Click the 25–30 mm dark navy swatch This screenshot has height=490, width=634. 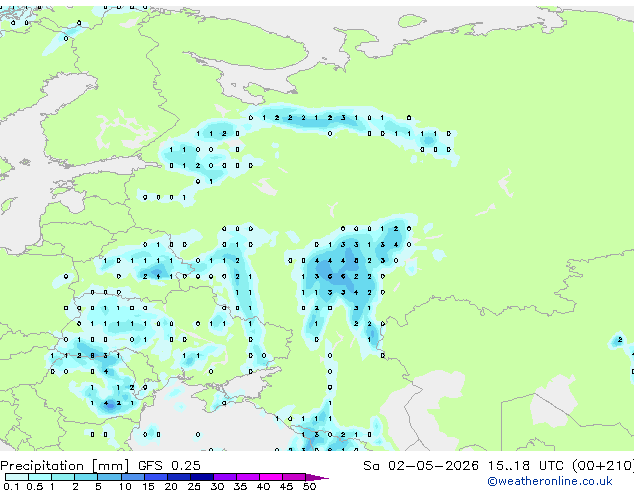(201, 477)
